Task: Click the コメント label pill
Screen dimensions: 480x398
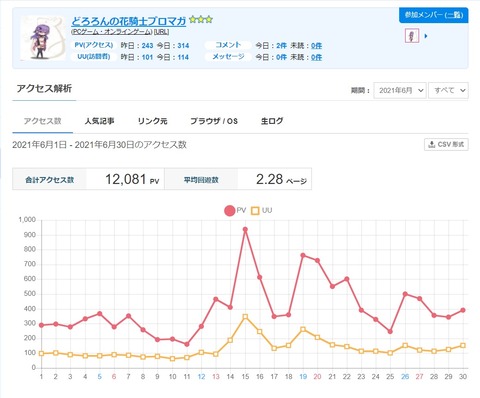Action: coord(228,45)
